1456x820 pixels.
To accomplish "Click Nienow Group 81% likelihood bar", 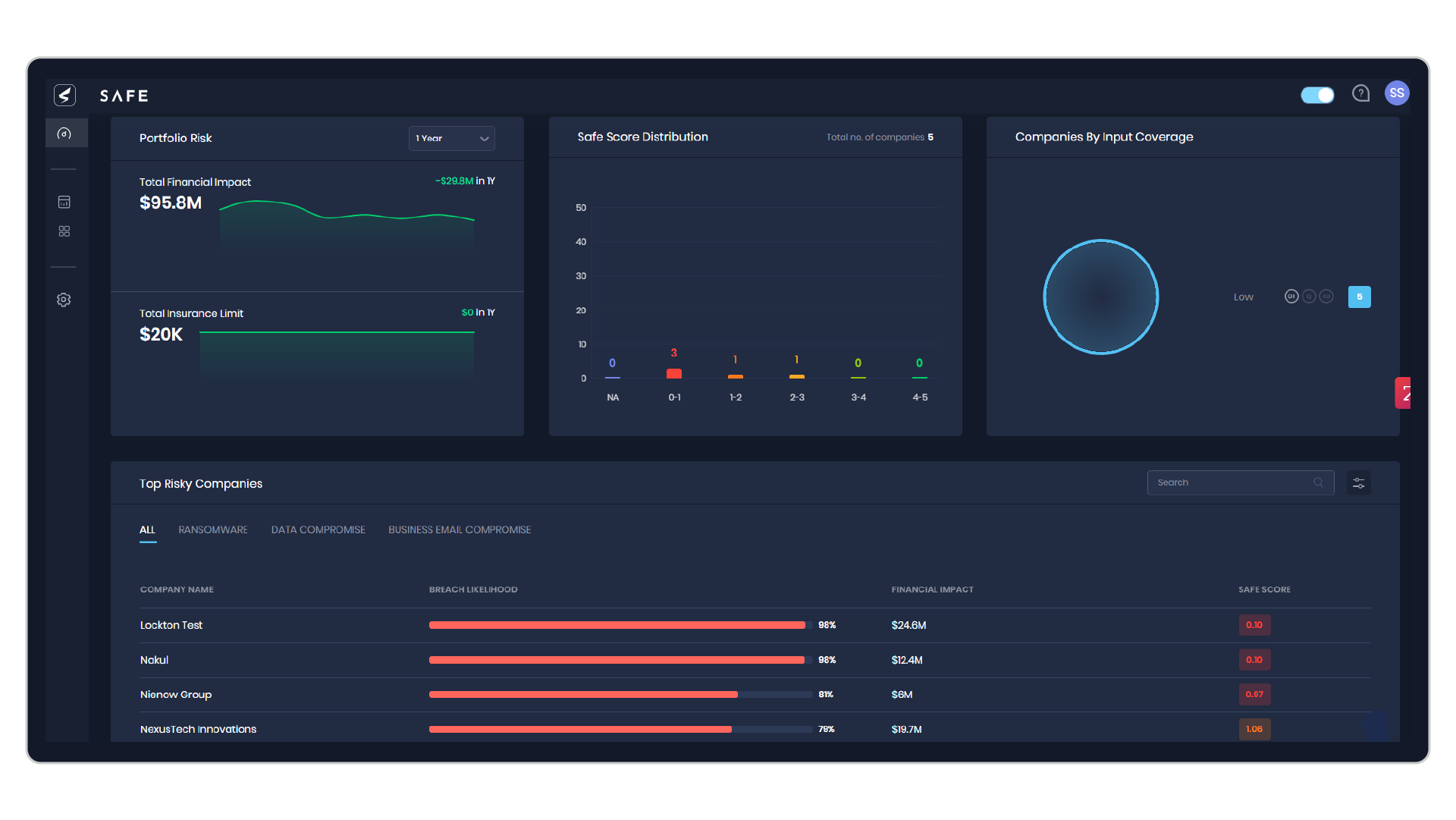I will tap(620, 694).
